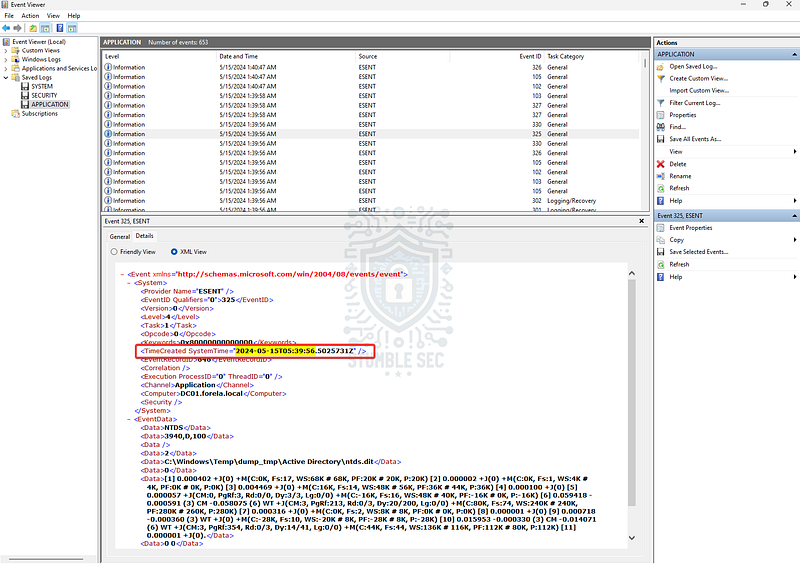
Task: Open the Action menu
Action: coord(30,16)
